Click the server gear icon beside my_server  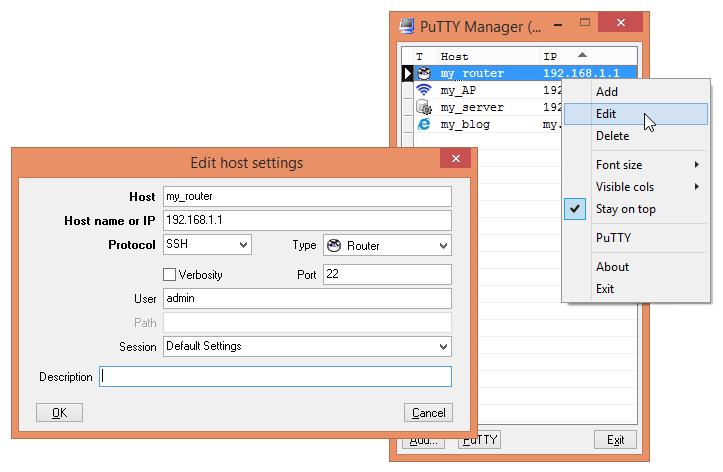click(424, 107)
